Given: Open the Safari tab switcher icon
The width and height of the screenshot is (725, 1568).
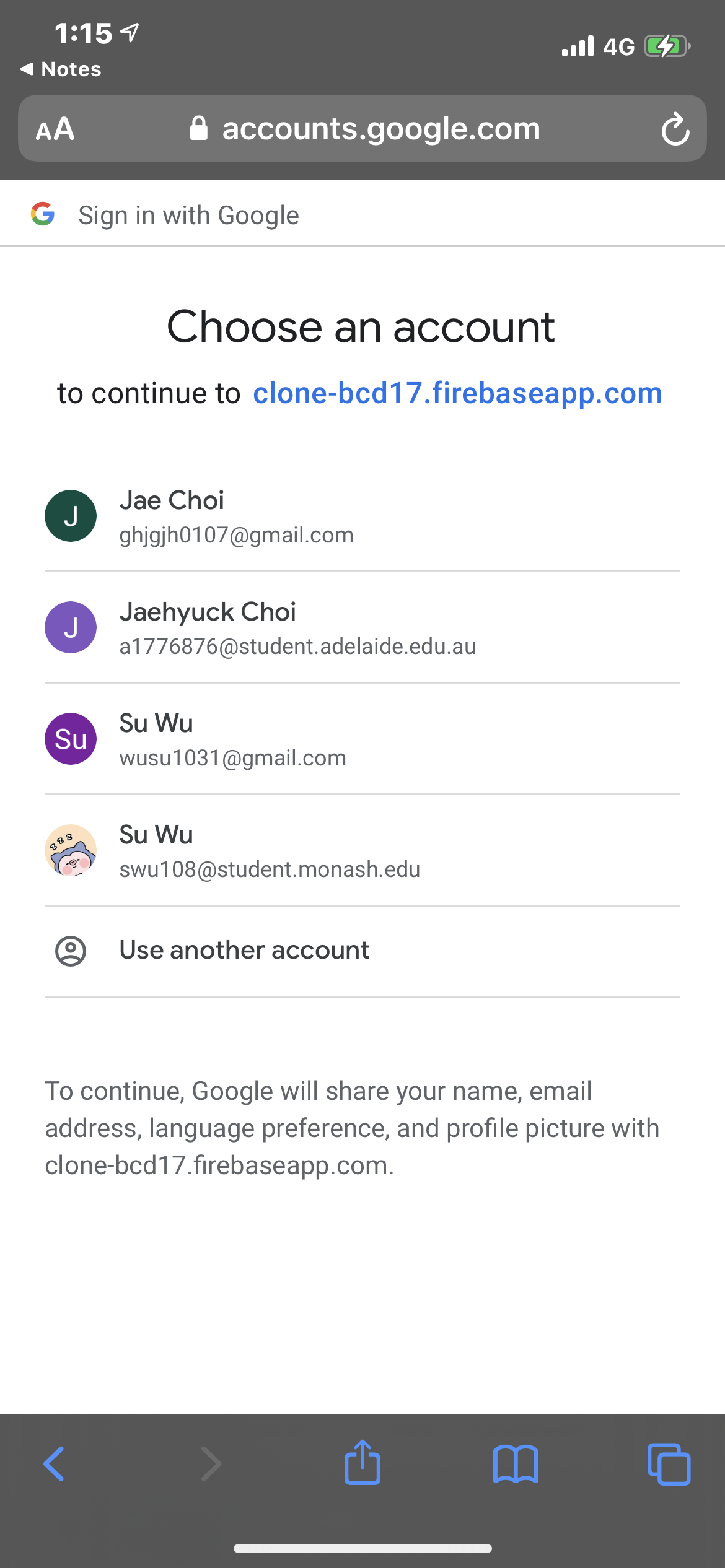Looking at the screenshot, I should click(x=669, y=1465).
